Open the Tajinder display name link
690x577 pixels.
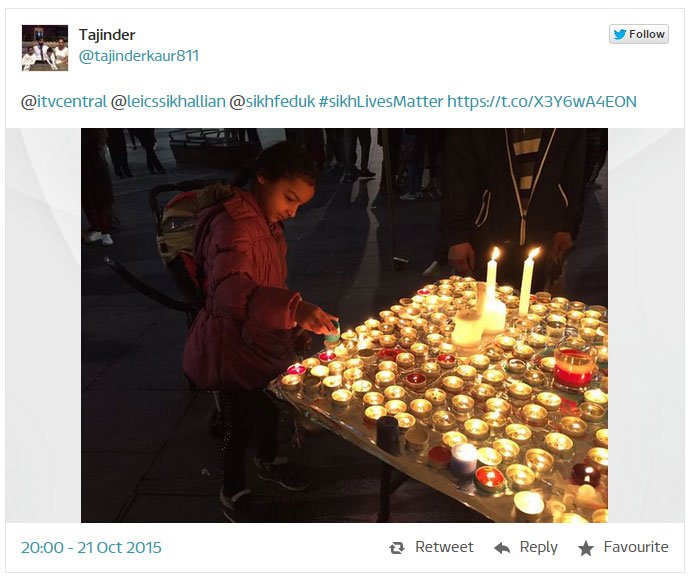click(107, 35)
